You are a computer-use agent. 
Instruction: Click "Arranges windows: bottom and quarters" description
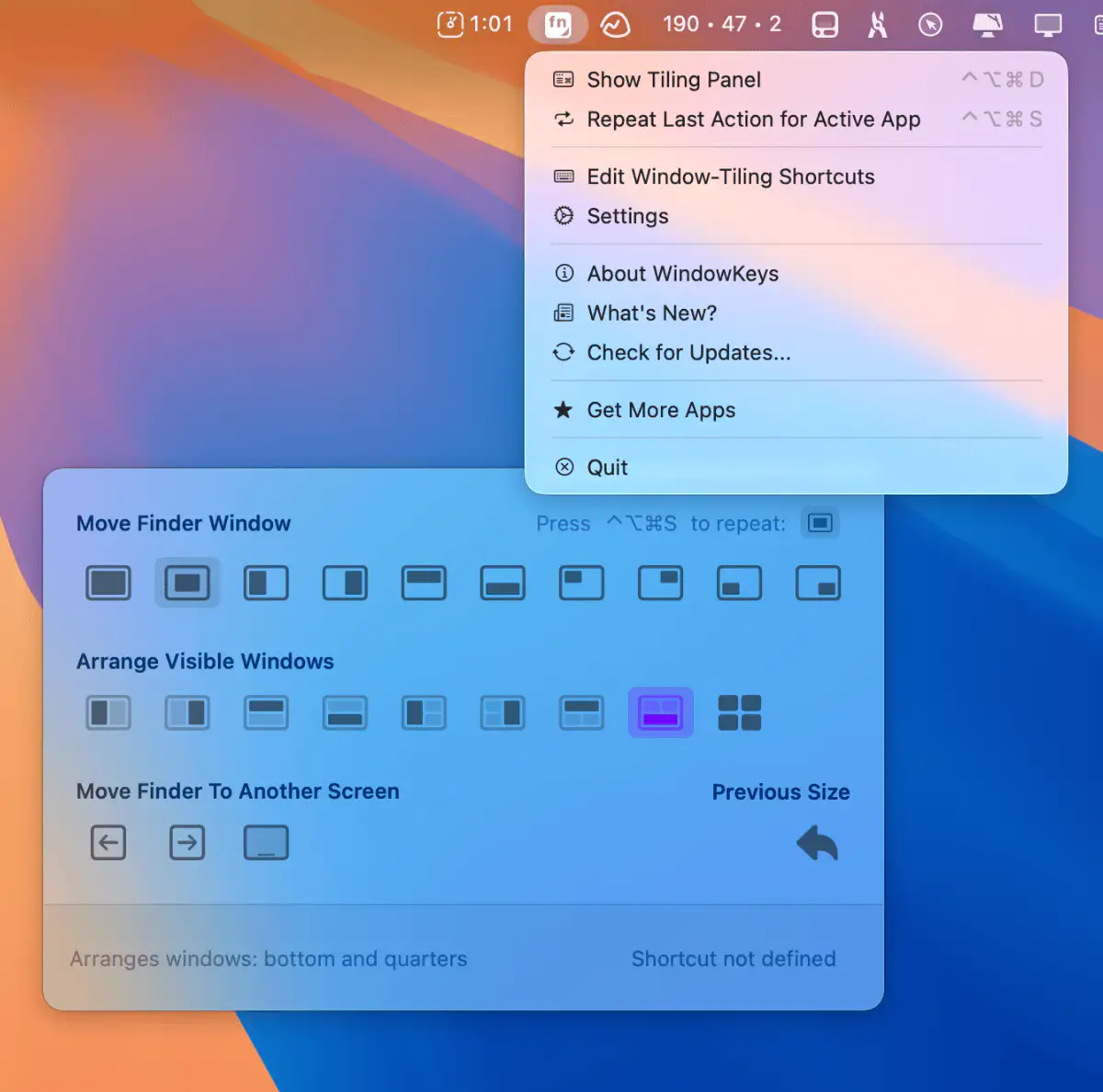click(x=268, y=959)
